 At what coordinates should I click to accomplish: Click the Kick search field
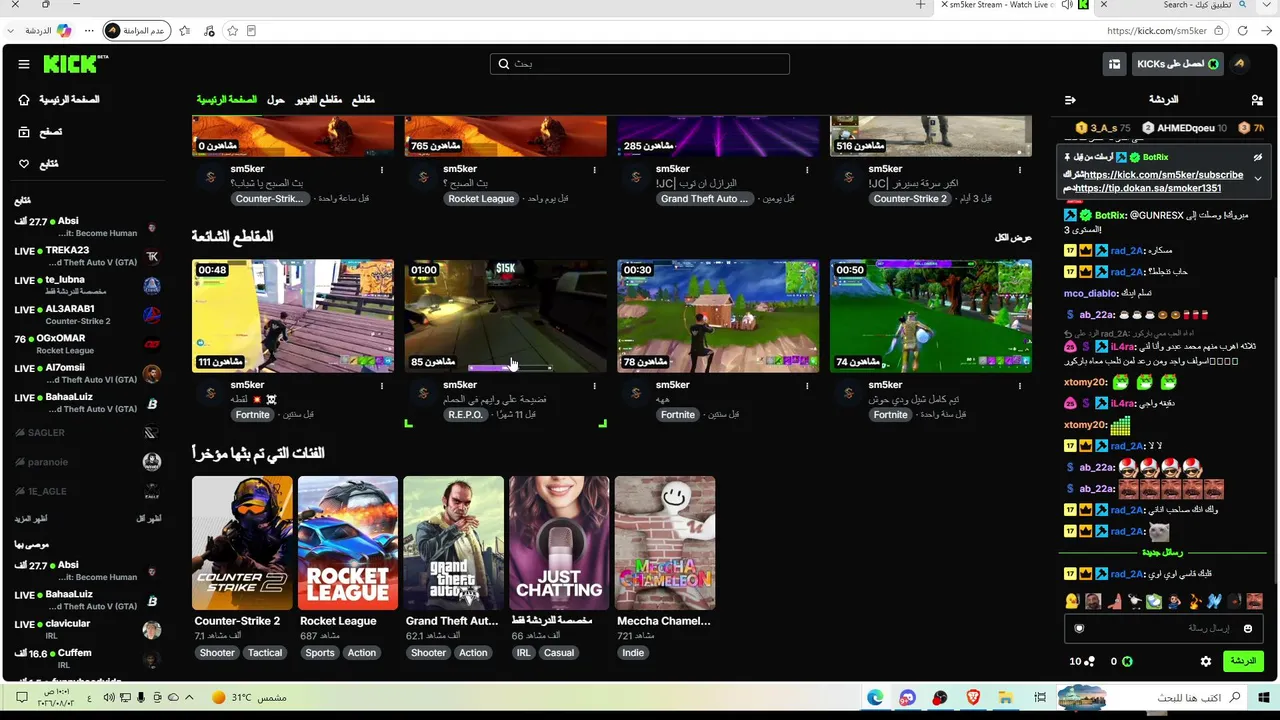click(x=640, y=64)
